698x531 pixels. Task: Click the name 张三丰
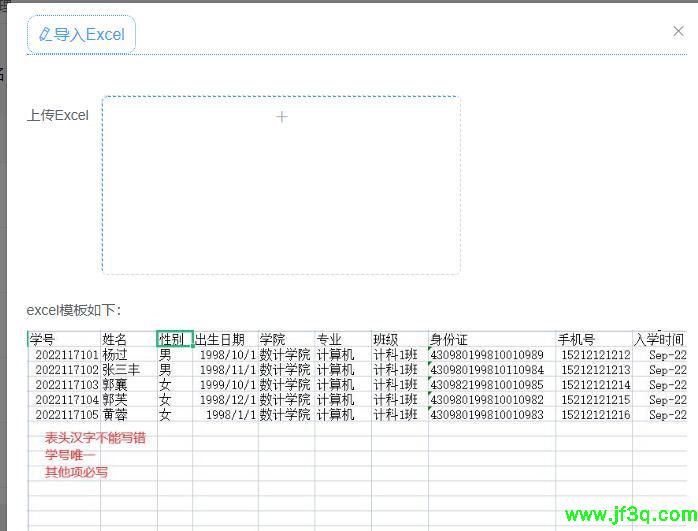point(121,370)
